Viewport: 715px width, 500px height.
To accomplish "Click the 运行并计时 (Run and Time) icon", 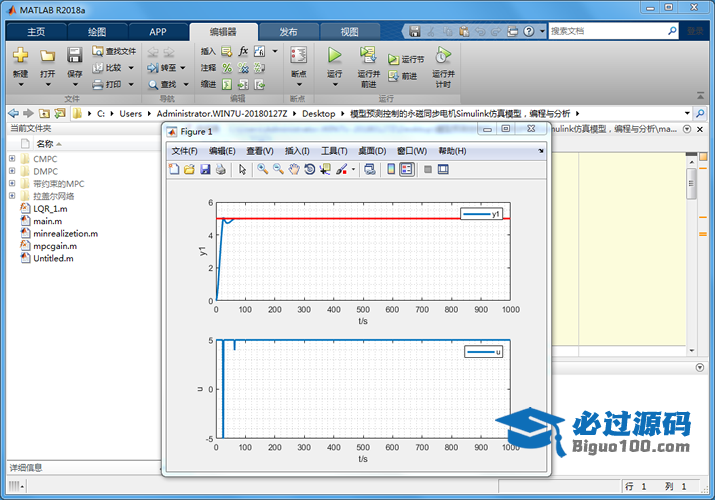I will coord(443,55).
